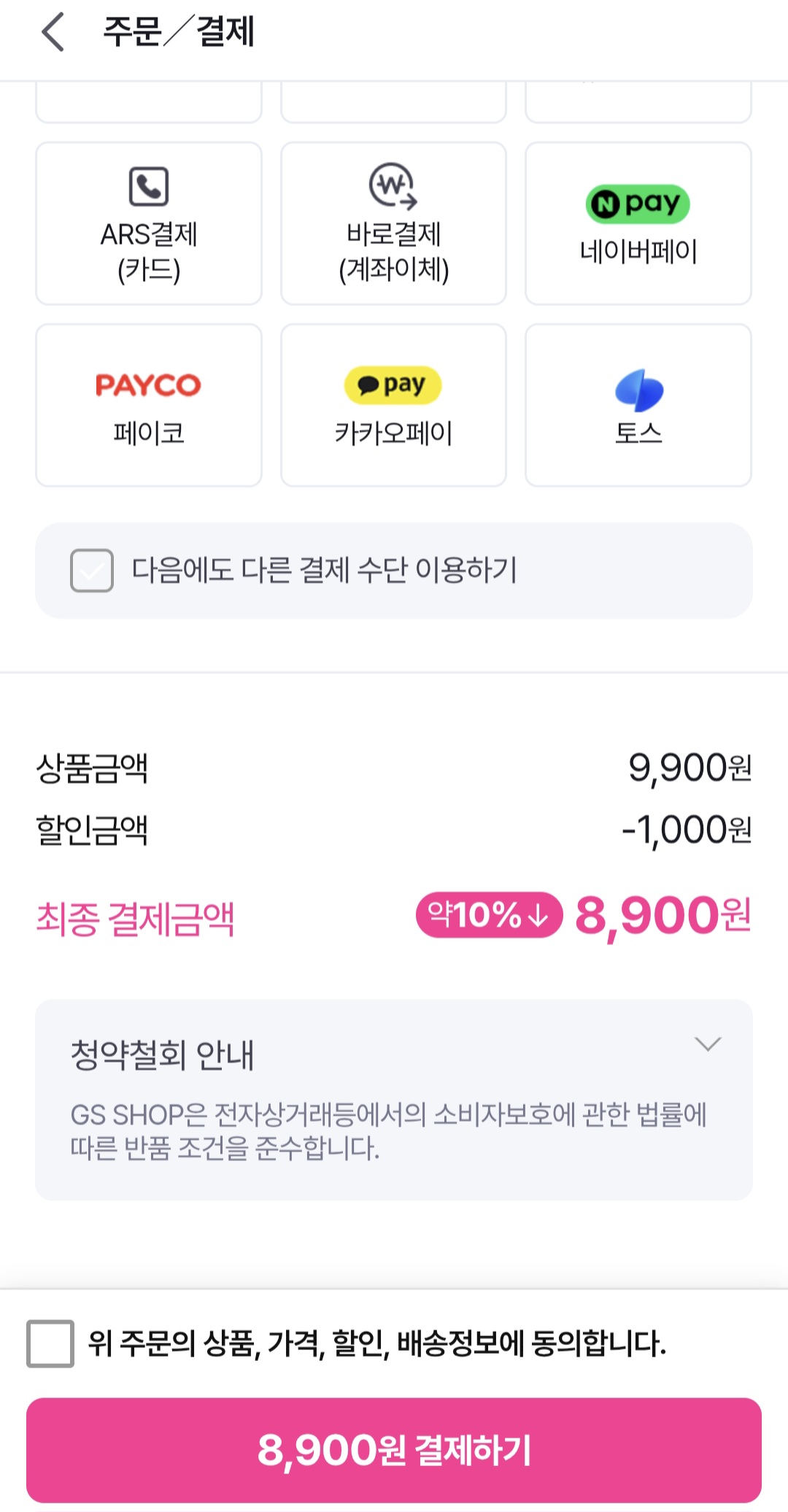Check the order agreement checkbox
The height and width of the screenshot is (1512, 788).
[x=50, y=1343]
